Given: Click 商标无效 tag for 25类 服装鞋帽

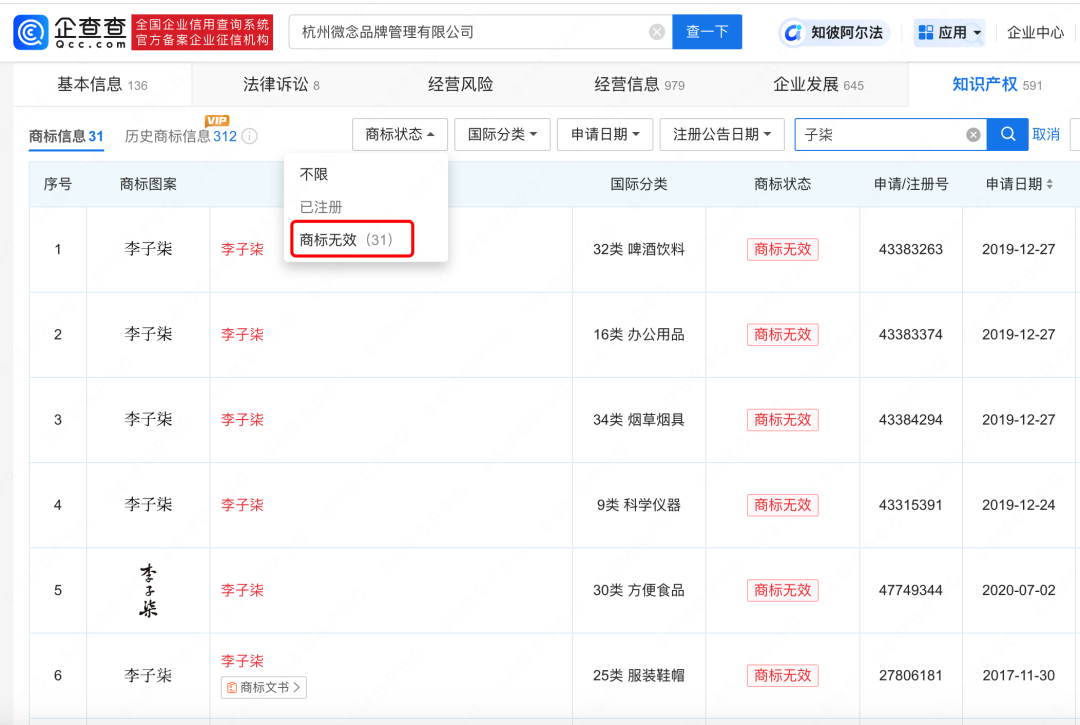Looking at the screenshot, I should click(782, 675).
